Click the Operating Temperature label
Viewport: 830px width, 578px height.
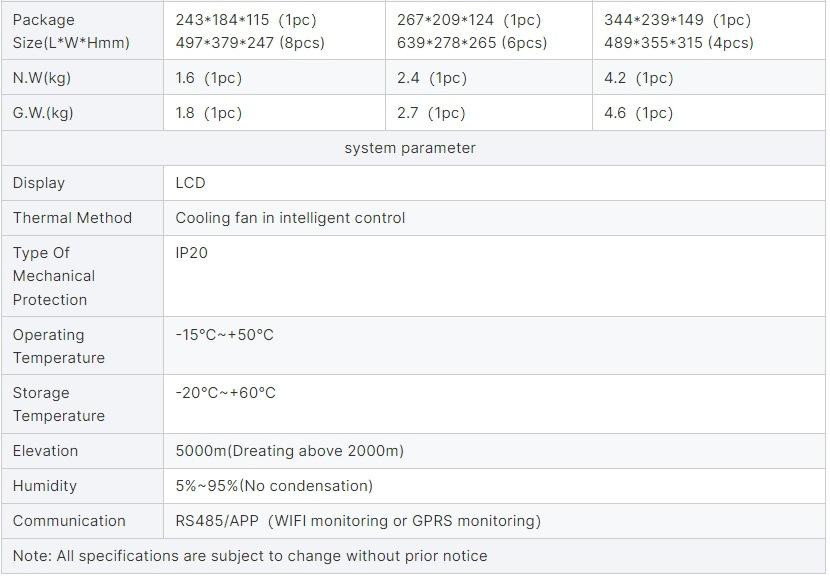[x=59, y=346]
